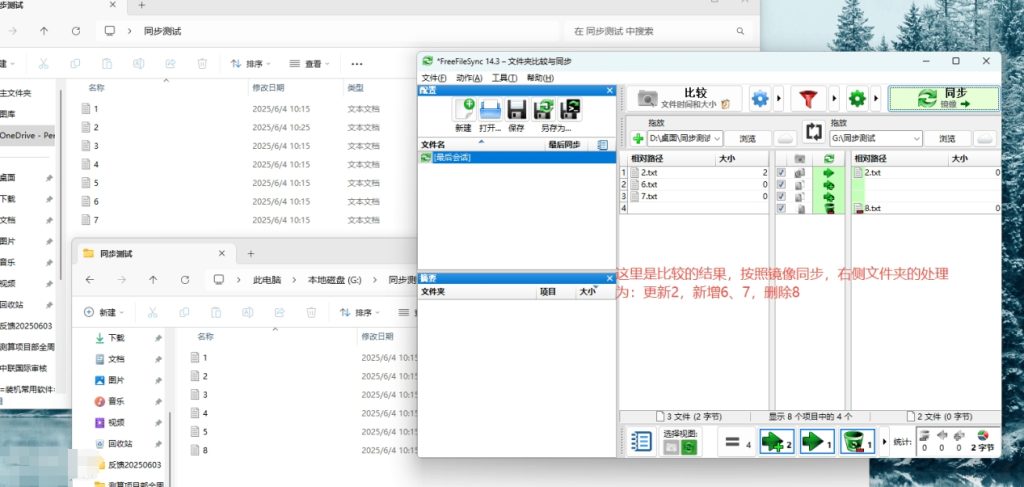Uncheck the checkbox for 6.txt row

coord(781,184)
